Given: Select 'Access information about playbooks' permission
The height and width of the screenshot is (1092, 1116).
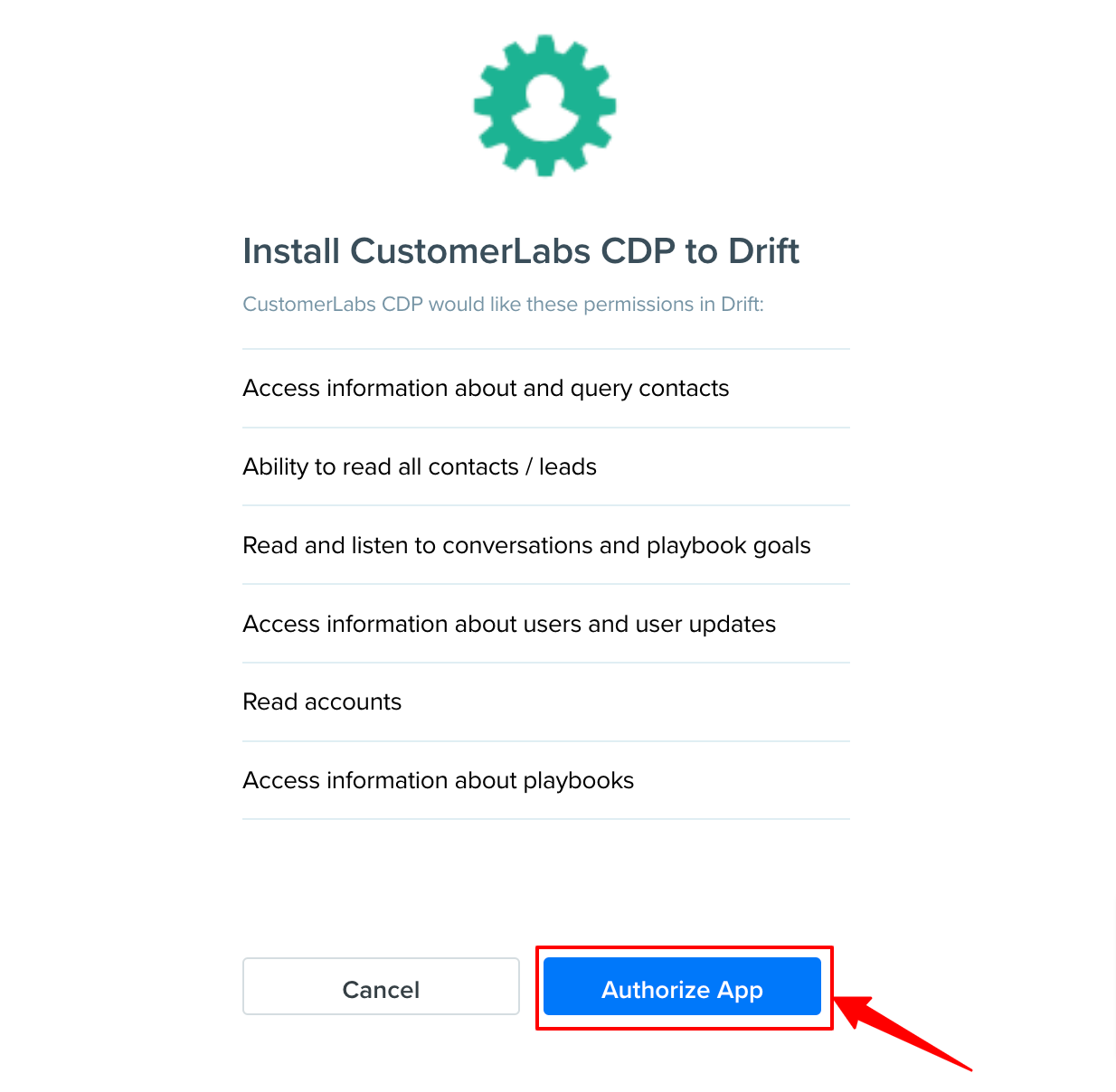Looking at the screenshot, I should tap(546, 780).
